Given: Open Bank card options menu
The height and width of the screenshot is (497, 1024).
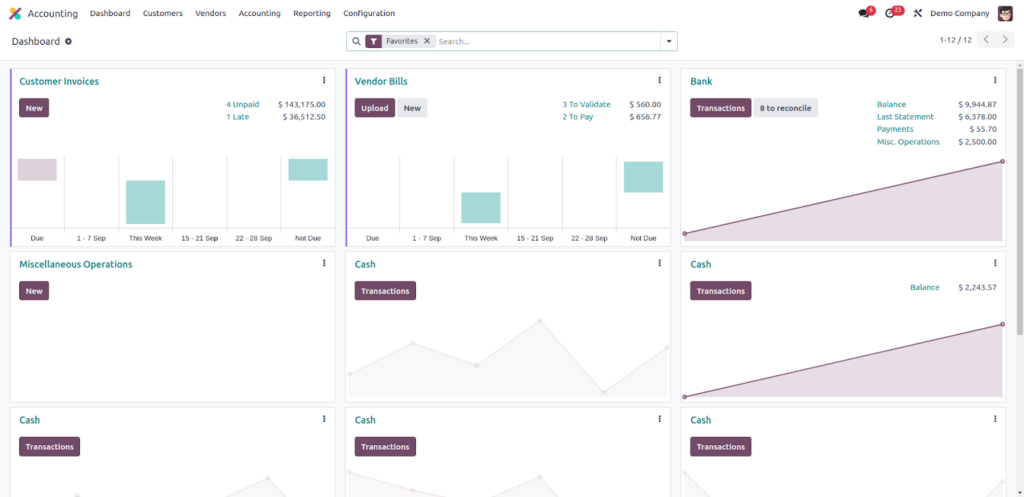Looking at the screenshot, I should point(995,81).
